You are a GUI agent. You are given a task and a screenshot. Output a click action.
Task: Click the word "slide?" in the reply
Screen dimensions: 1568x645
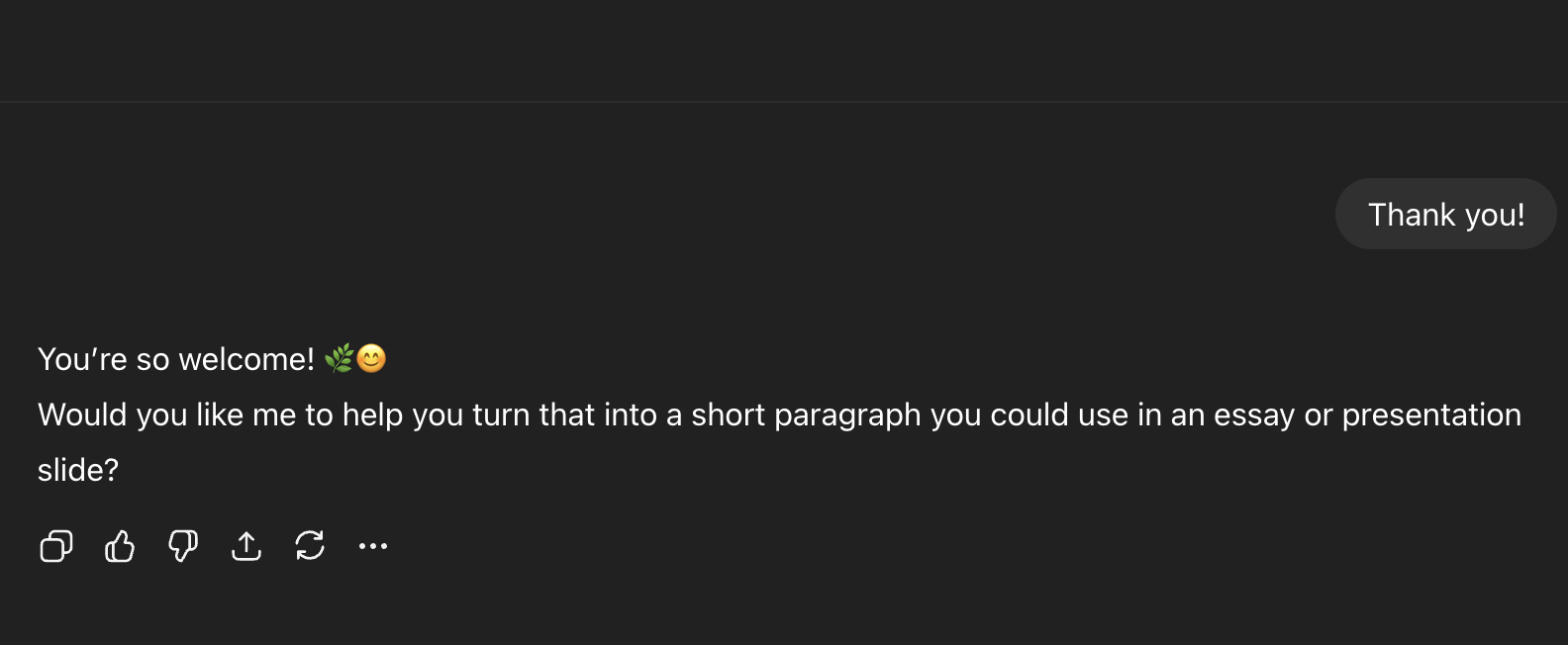click(78, 470)
